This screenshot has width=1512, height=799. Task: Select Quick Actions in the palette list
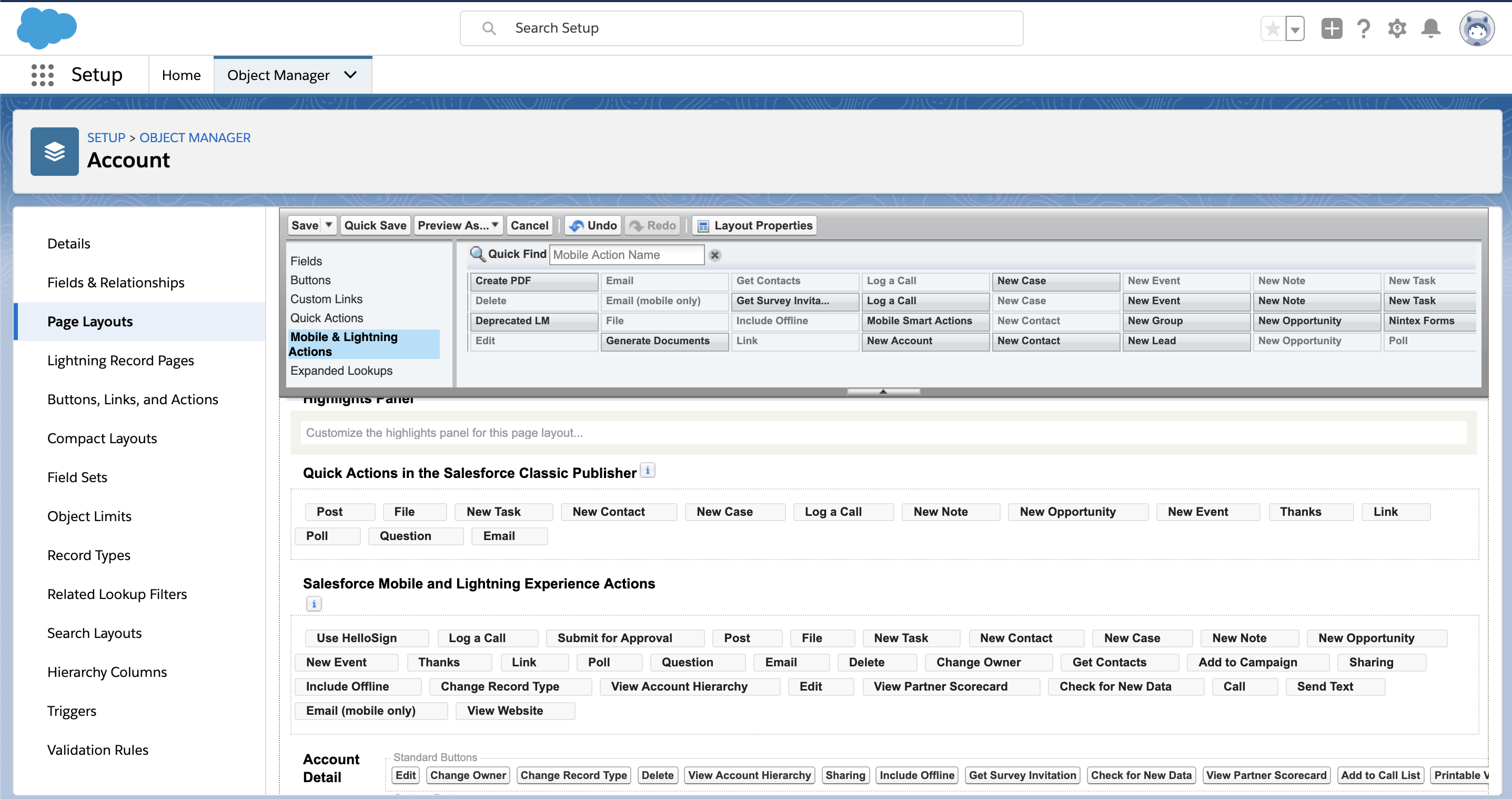tap(326, 318)
